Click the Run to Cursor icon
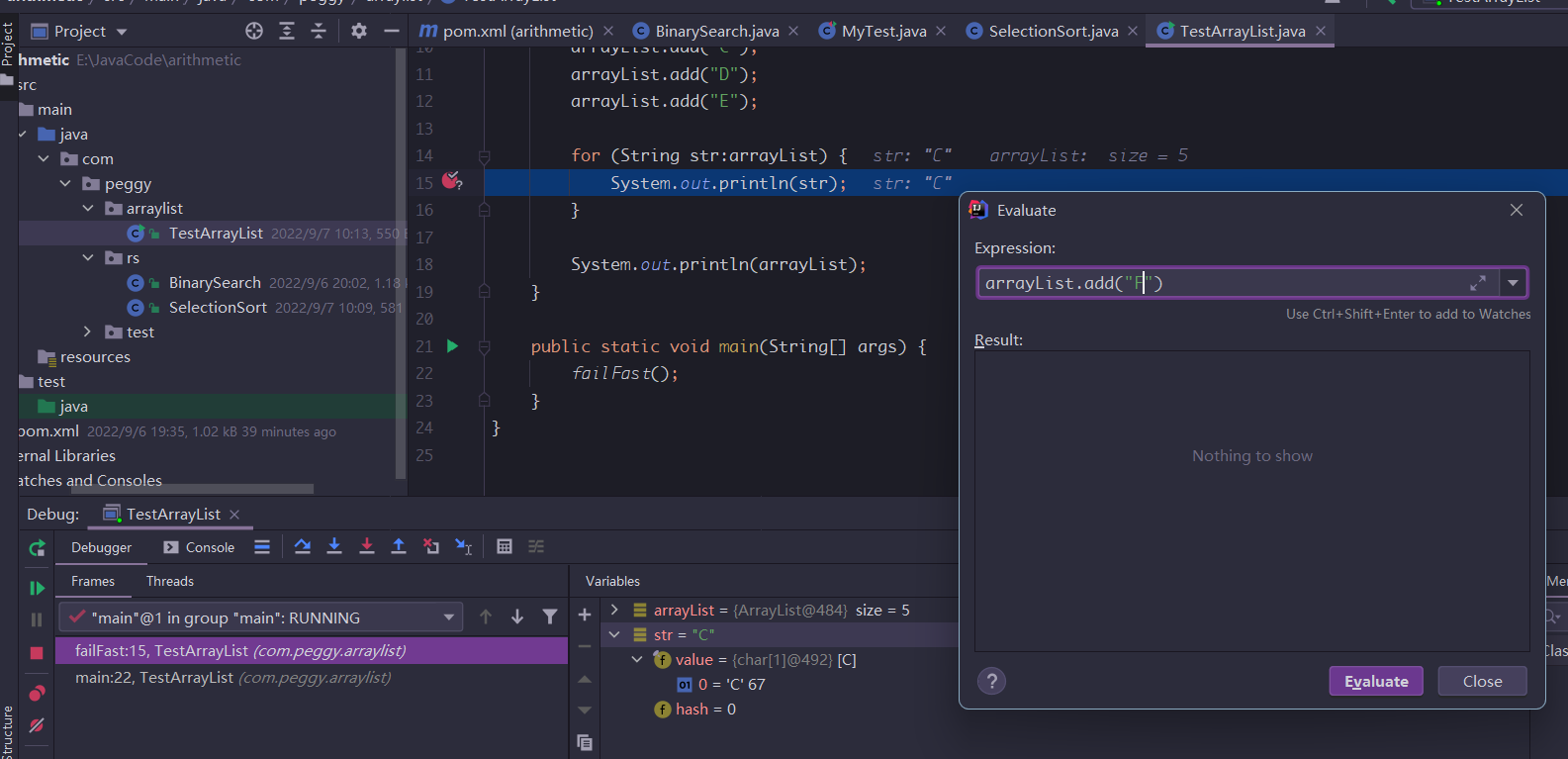The image size is (1568, 759). click(x=463, y=546)
